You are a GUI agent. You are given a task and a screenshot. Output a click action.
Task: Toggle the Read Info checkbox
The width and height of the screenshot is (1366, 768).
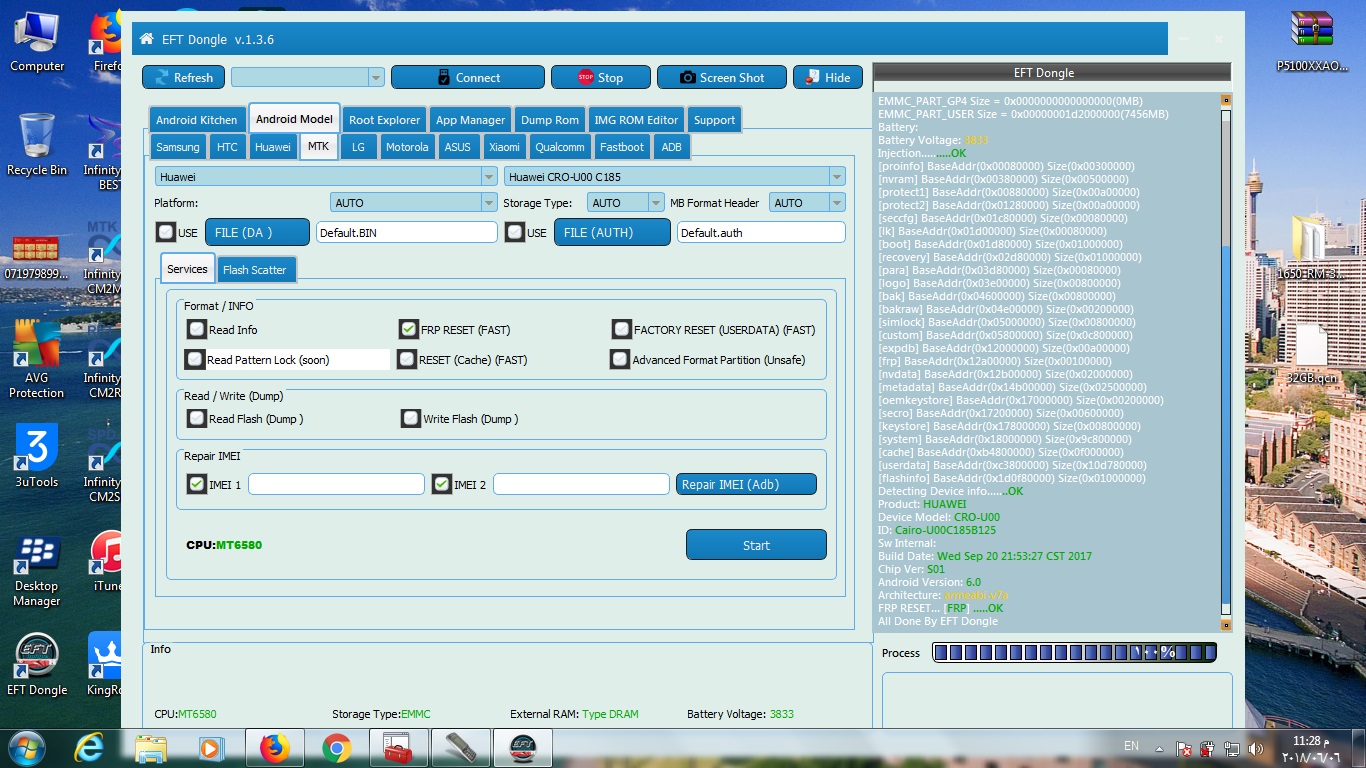[197, 329]
